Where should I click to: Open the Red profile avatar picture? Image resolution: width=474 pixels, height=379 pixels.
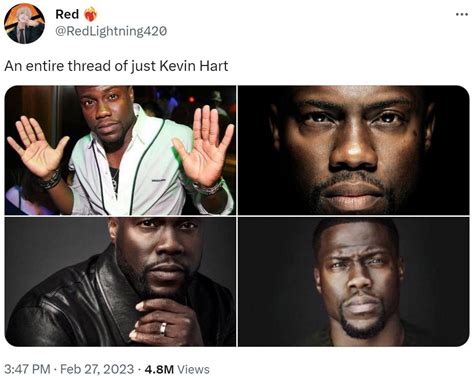24,24
